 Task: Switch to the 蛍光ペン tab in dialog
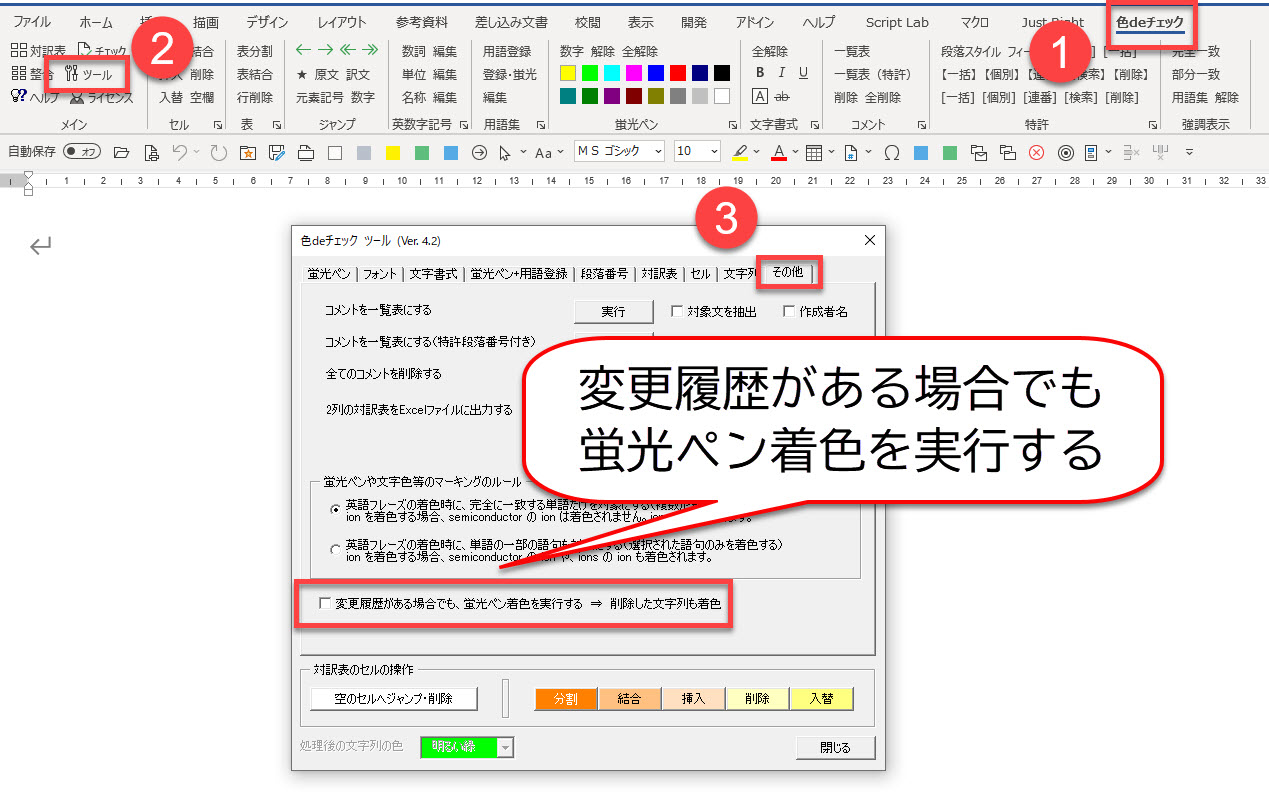[329, 273]
